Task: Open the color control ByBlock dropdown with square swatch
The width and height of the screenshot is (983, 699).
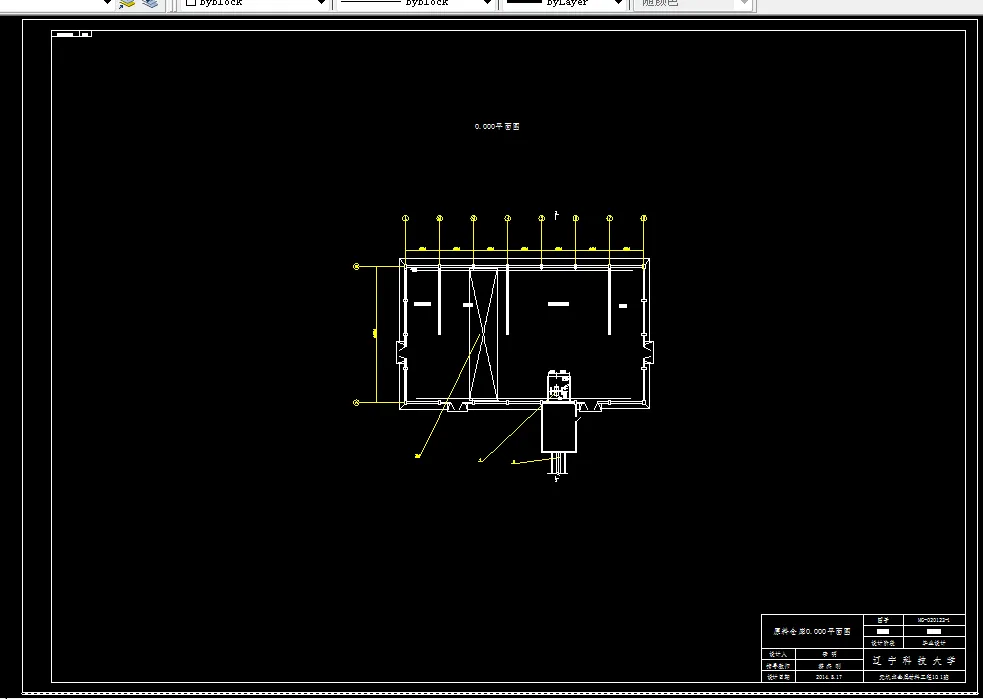Action: (x=255, y=4)
